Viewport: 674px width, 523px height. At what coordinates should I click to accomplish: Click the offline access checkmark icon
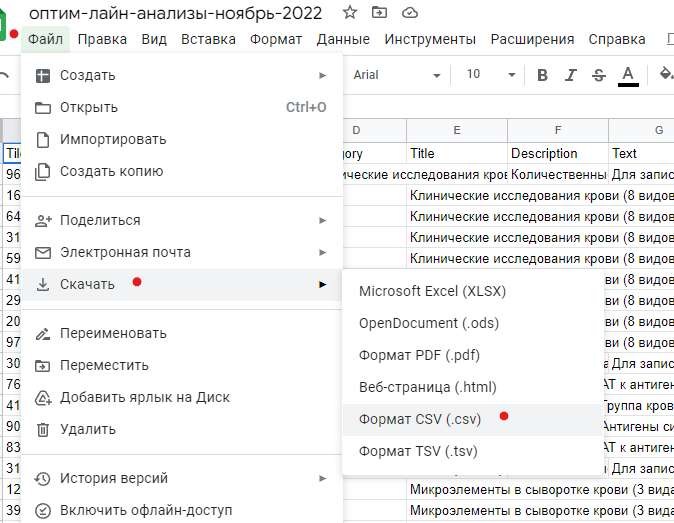coord(43,511)
